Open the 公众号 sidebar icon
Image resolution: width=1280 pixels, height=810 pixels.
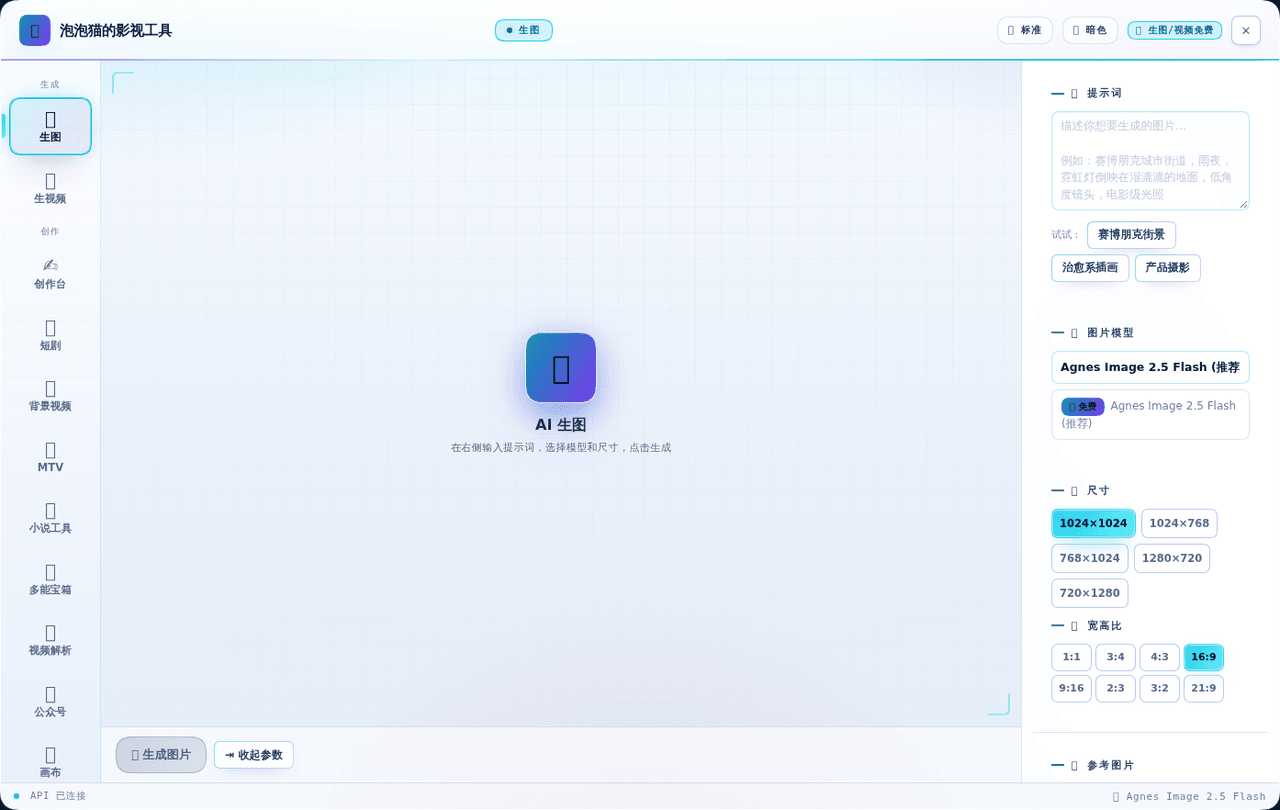(x=50, y=701)
